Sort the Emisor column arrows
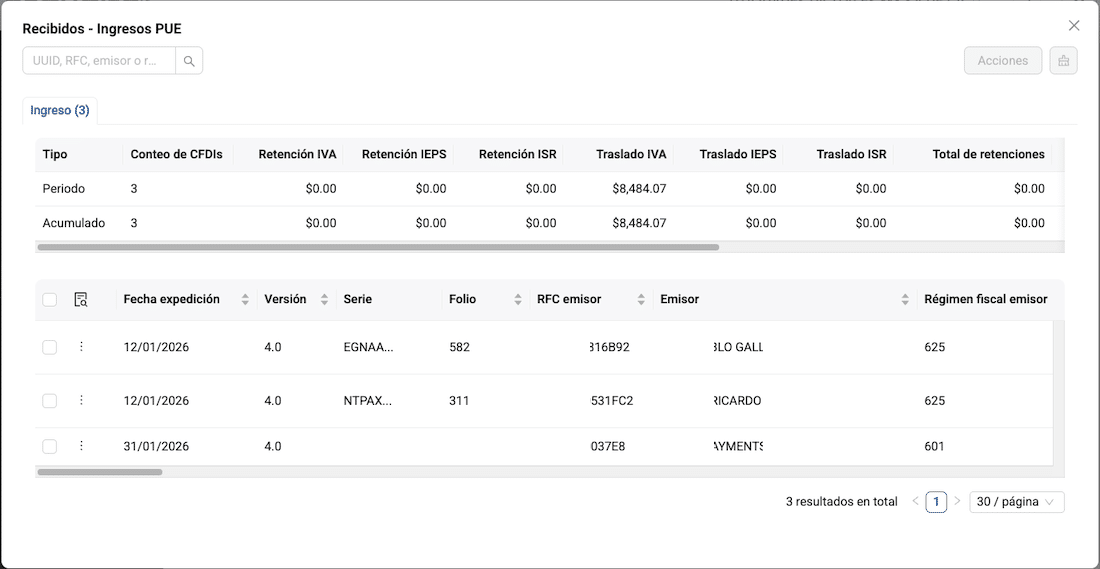 tap(905, 300)
